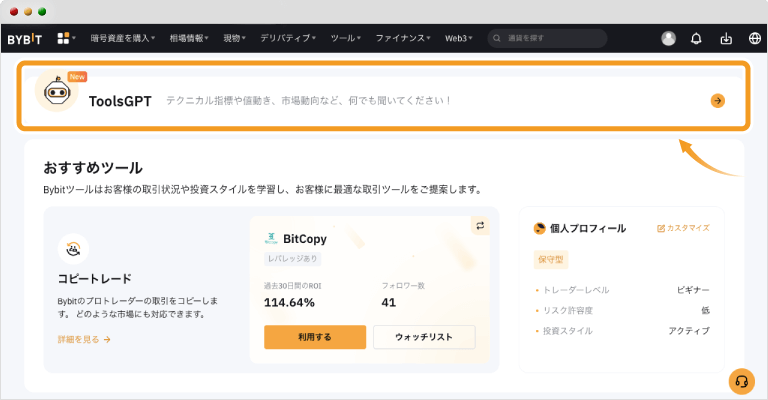The height and width of the screenshot is (400, 768).
Task: Expand the ツール menu
Action: (x=346, y=38)
